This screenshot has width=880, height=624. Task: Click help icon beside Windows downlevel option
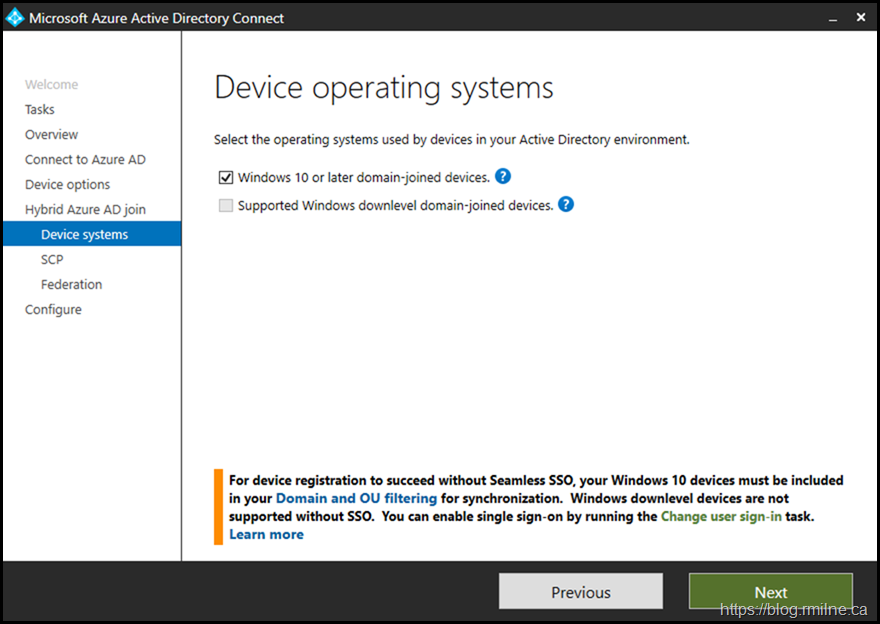[x=566, y=205]
